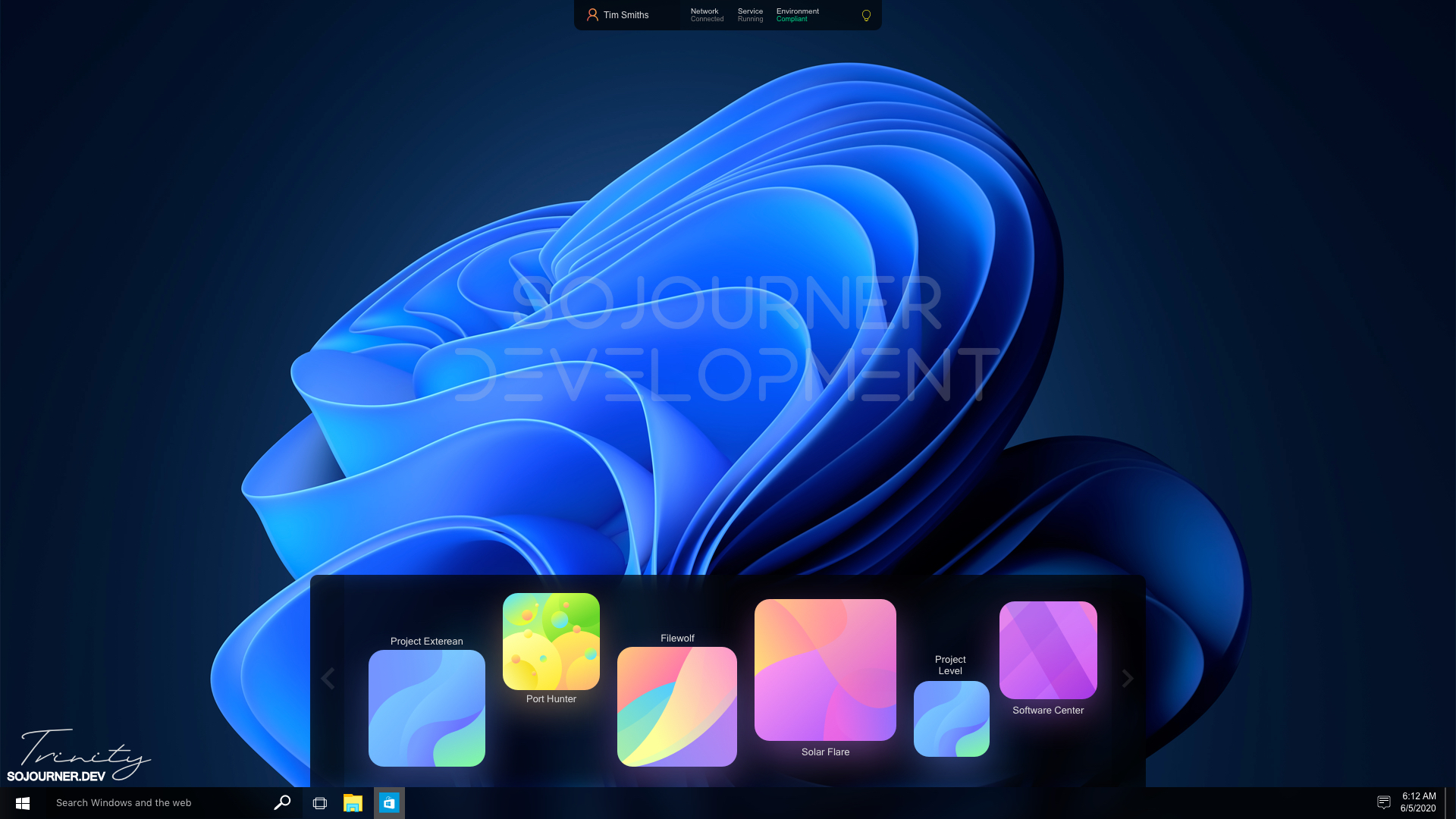This screenshot has width=1456, height=819.
Task: Click the taskbar search magnifier icon
Action: click(x=282, y=802)
